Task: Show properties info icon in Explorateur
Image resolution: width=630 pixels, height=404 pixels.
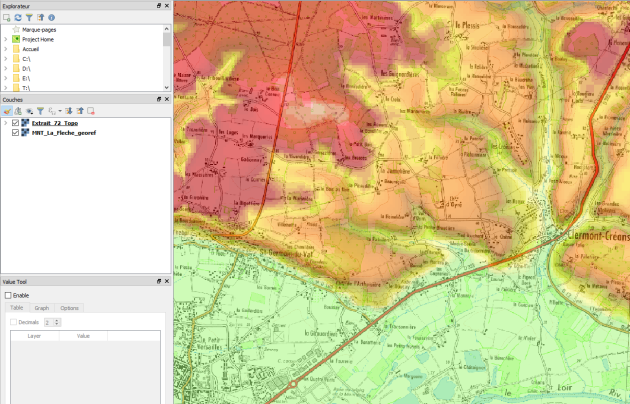Action: pyautogui.click(x=51, y=18)
